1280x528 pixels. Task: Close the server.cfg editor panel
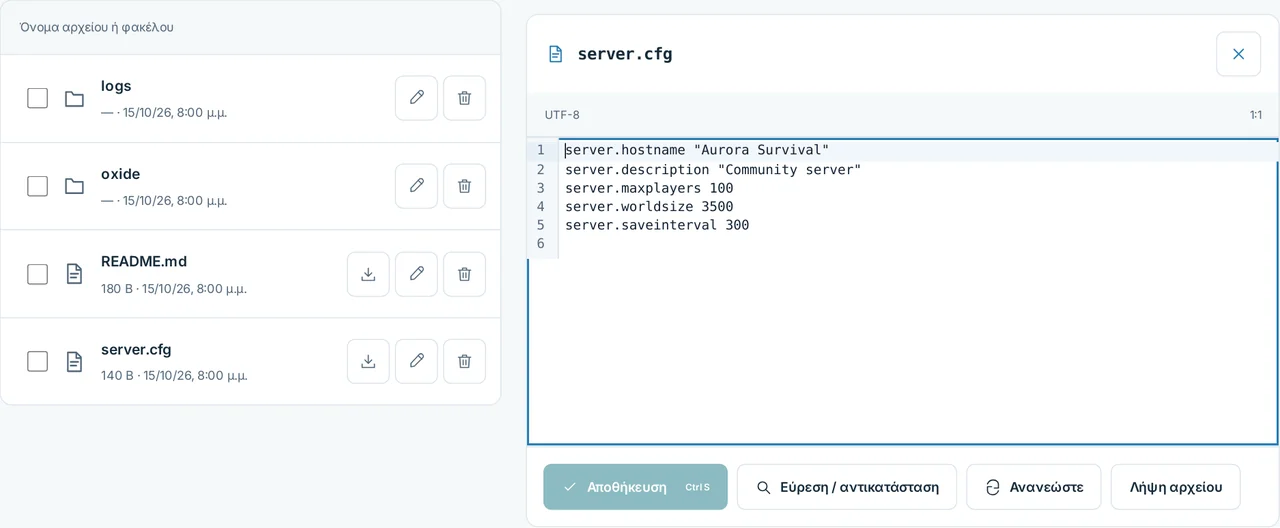(x=1238, y=54)
